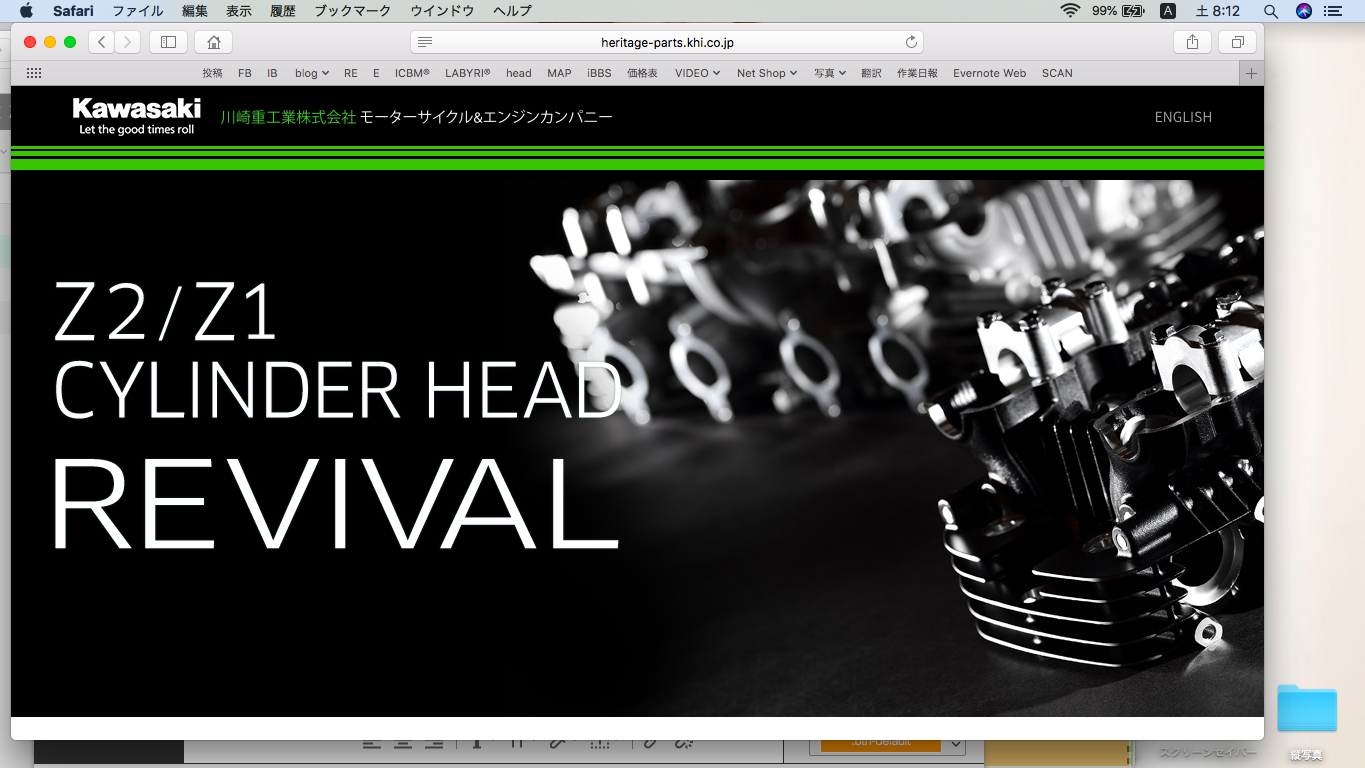Show Reader view icon in address bar

point(425,42)
